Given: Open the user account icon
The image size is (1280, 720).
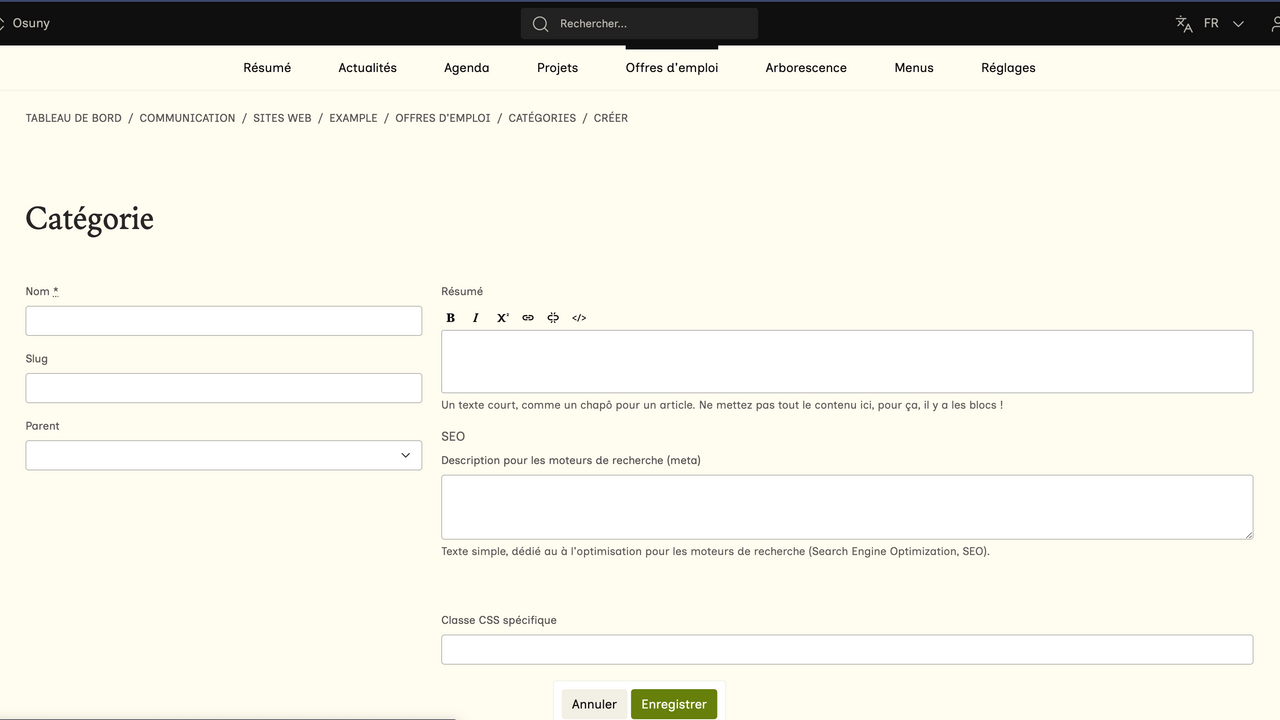Looking at the screenshot, I should pyautogui.click(x=1273, y=24).
